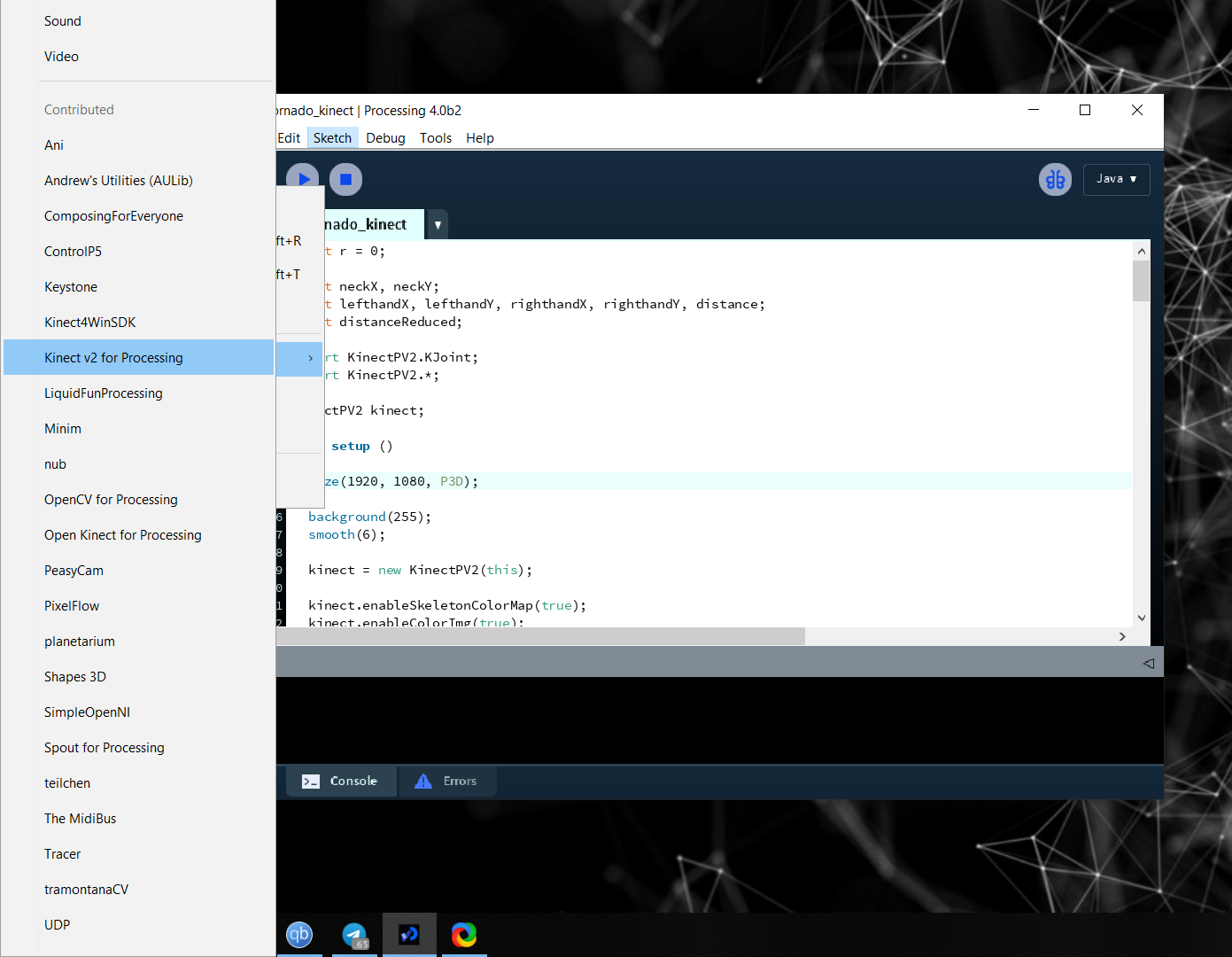Import Shapes 3D library
Viewport: 1232px width, 957px height.
pos(139,677)
